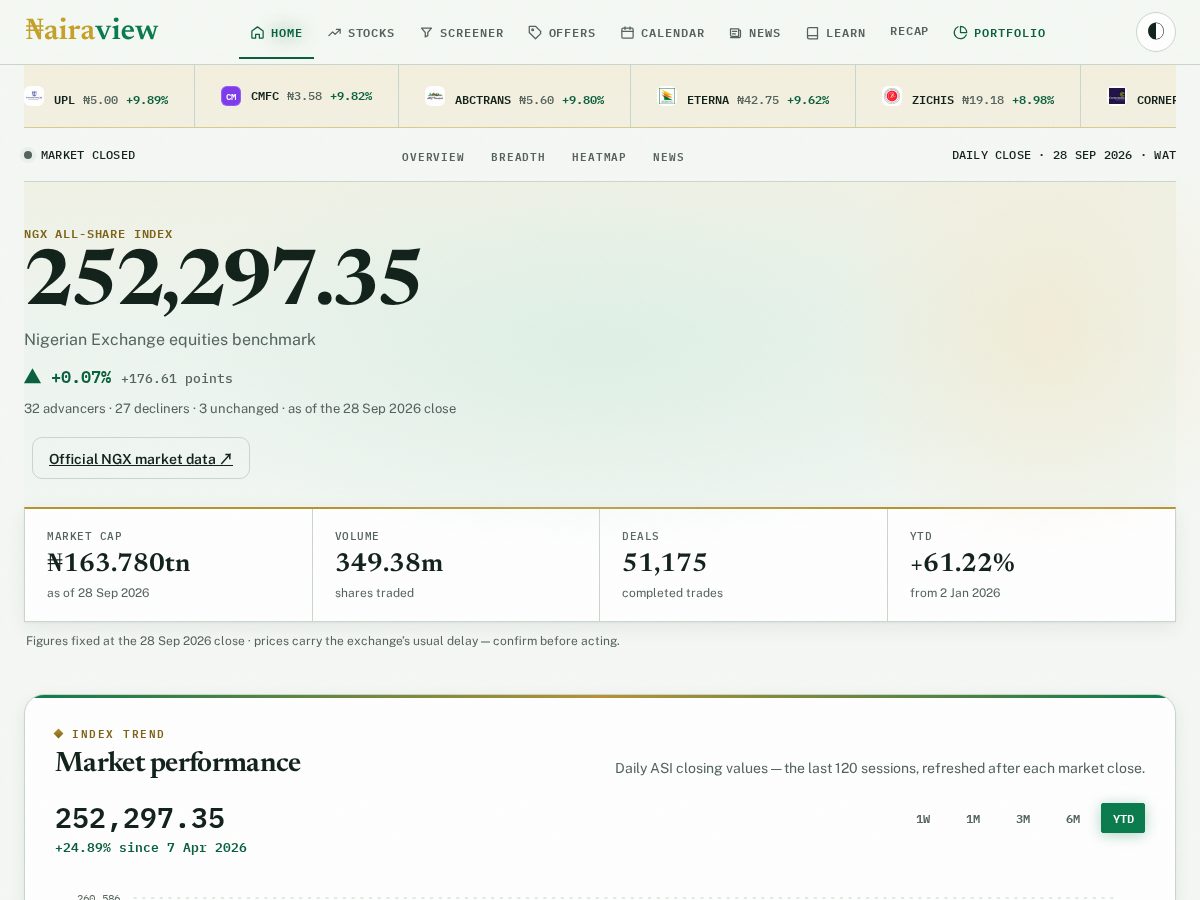1200x900 pixels.
Task: Click the ZICHIS red logo in the ticker
Action: (x=892, y=96)
